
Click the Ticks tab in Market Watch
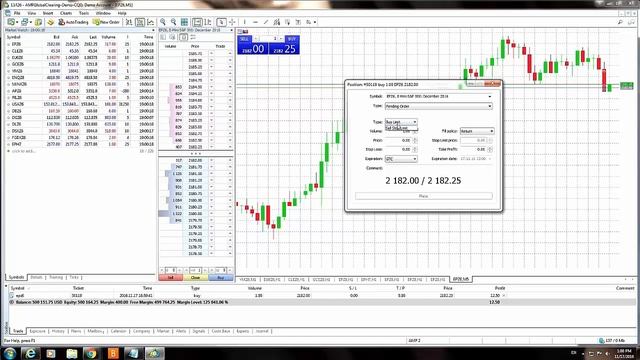coord(74,277)
